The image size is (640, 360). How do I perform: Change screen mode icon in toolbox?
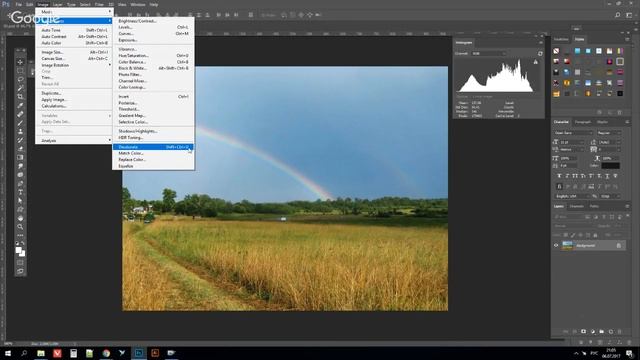click(20, 271)
